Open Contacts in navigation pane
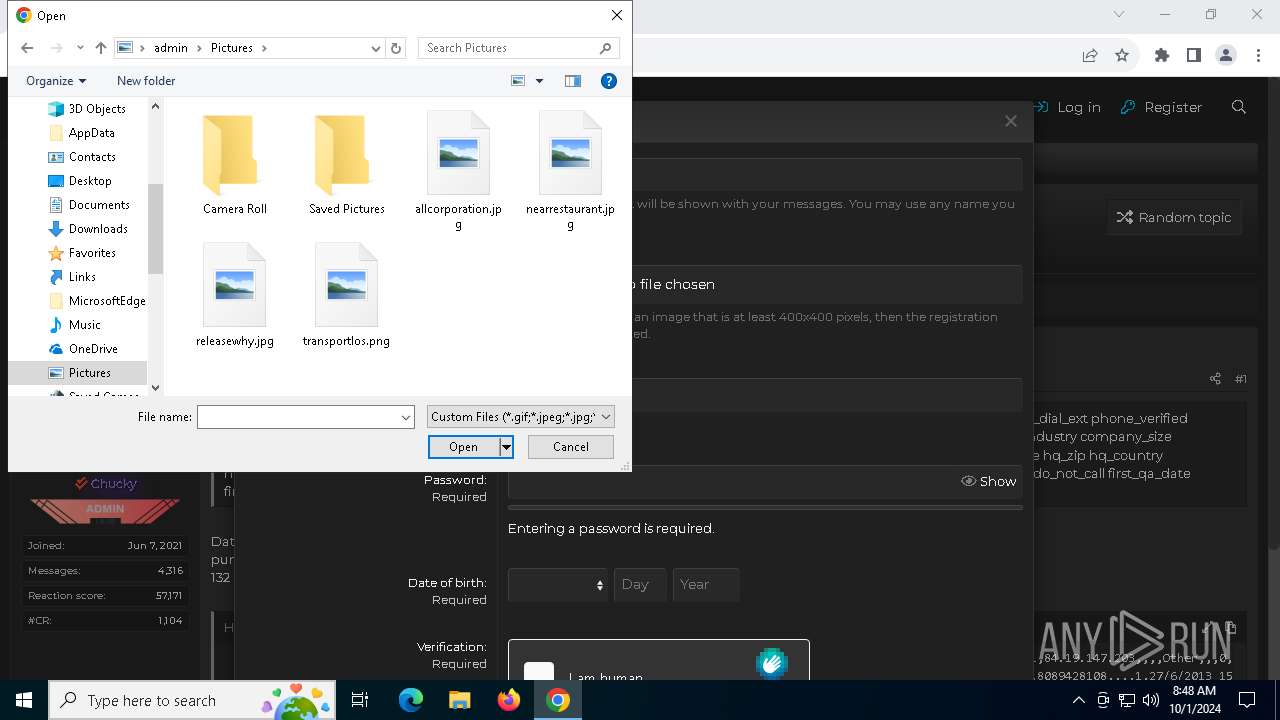1280x720 pixels. pos(92,157)
